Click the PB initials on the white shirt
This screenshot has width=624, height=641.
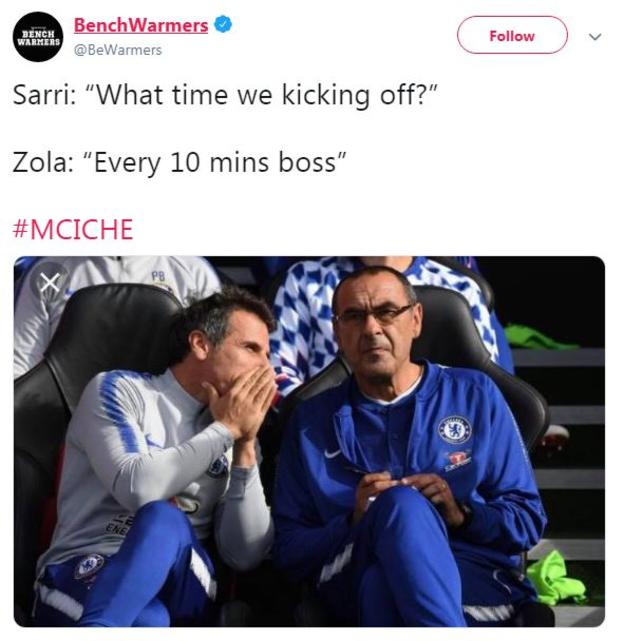[x=158, y=275]
